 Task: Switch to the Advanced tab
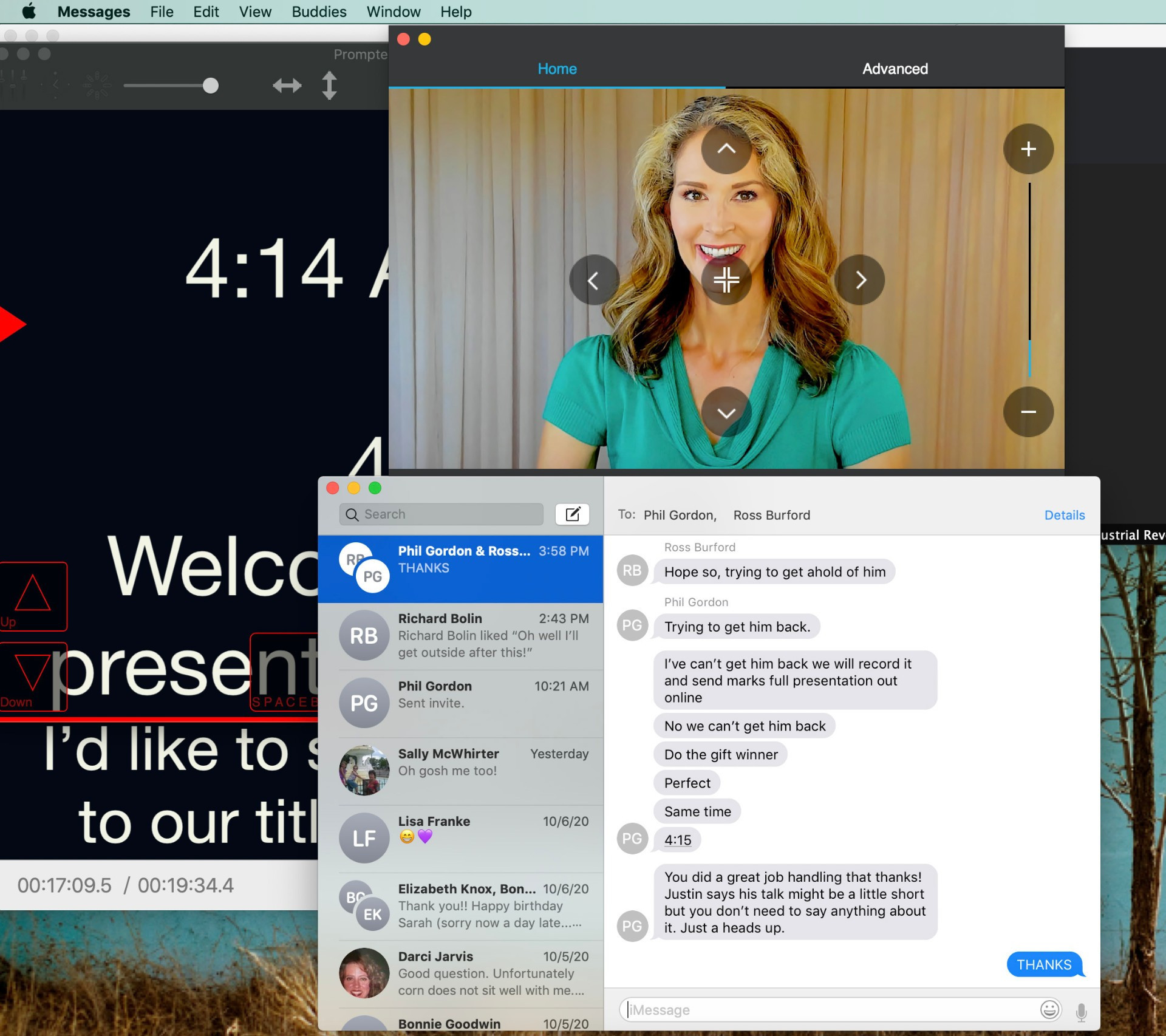[x=895, y=69]
